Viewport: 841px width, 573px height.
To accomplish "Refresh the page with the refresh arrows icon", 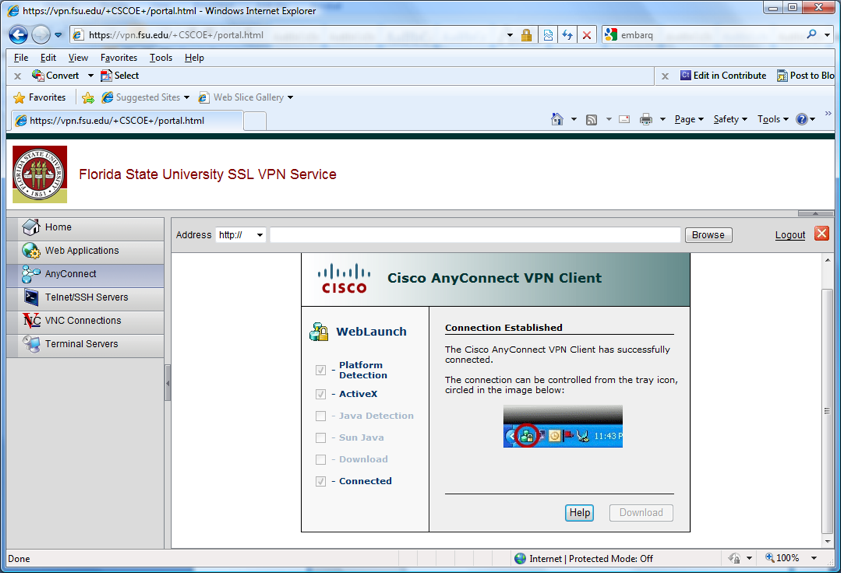I will pos(567,35).
